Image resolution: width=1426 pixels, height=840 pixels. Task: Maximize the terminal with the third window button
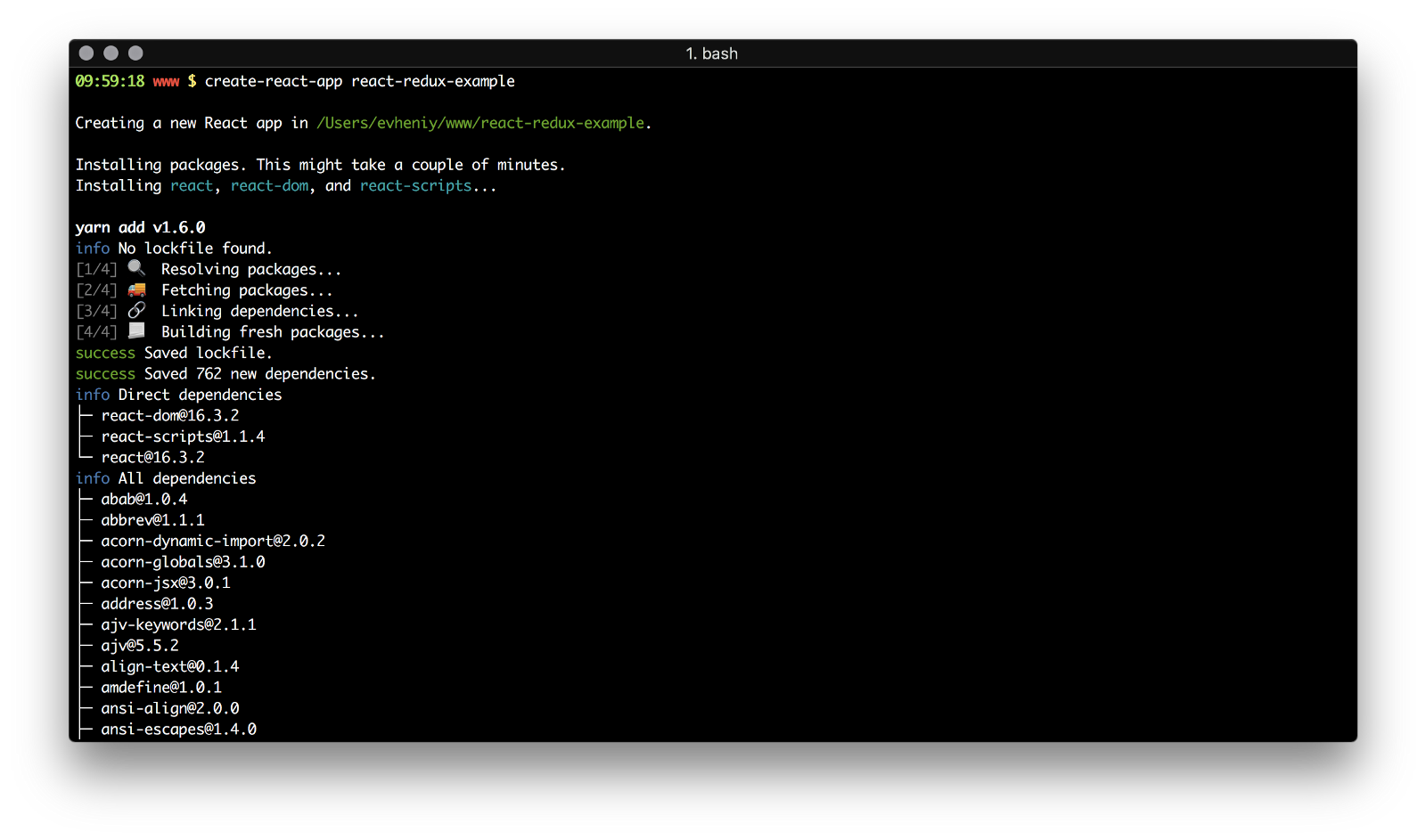(x=135, y=53)
